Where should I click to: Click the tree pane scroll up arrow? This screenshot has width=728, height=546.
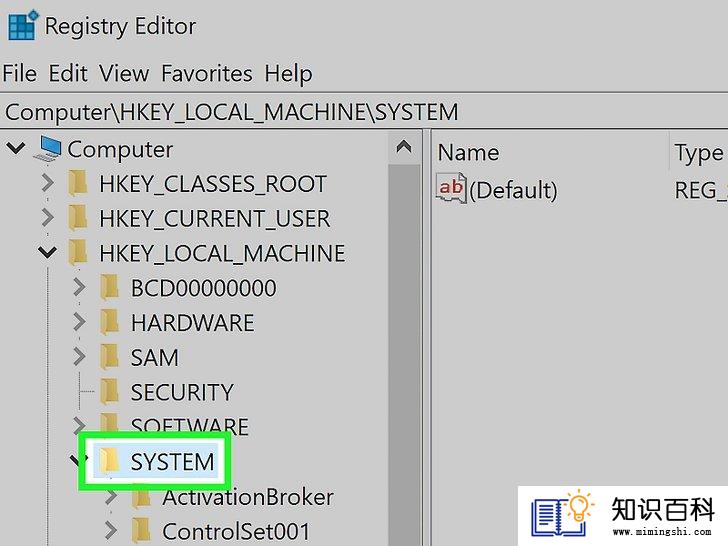404,148
